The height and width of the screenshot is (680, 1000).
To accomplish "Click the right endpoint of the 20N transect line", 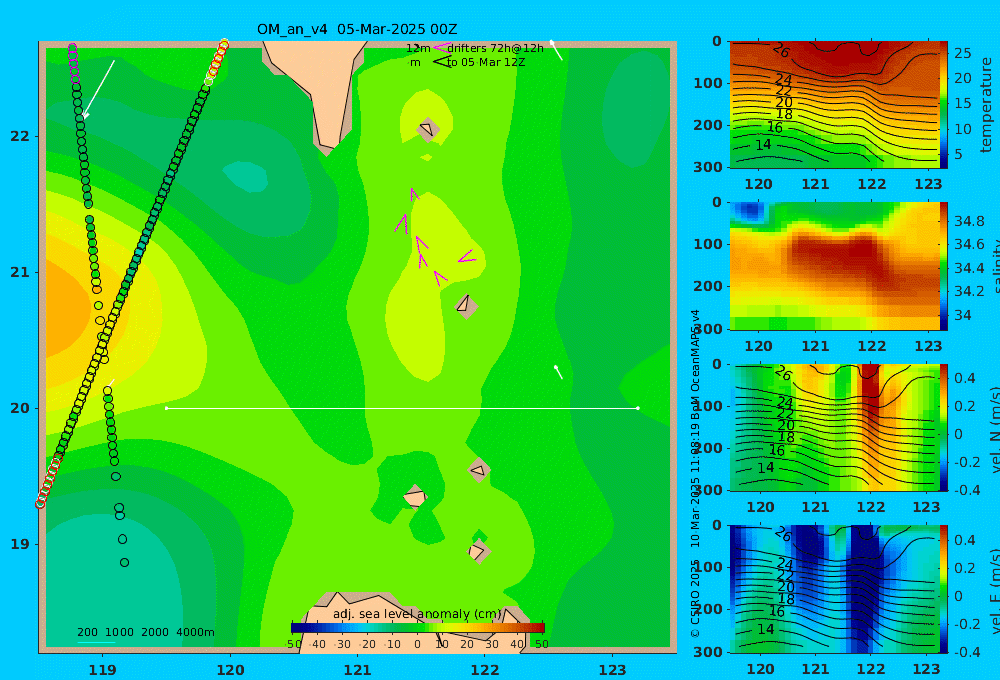I will click(638, 408).
